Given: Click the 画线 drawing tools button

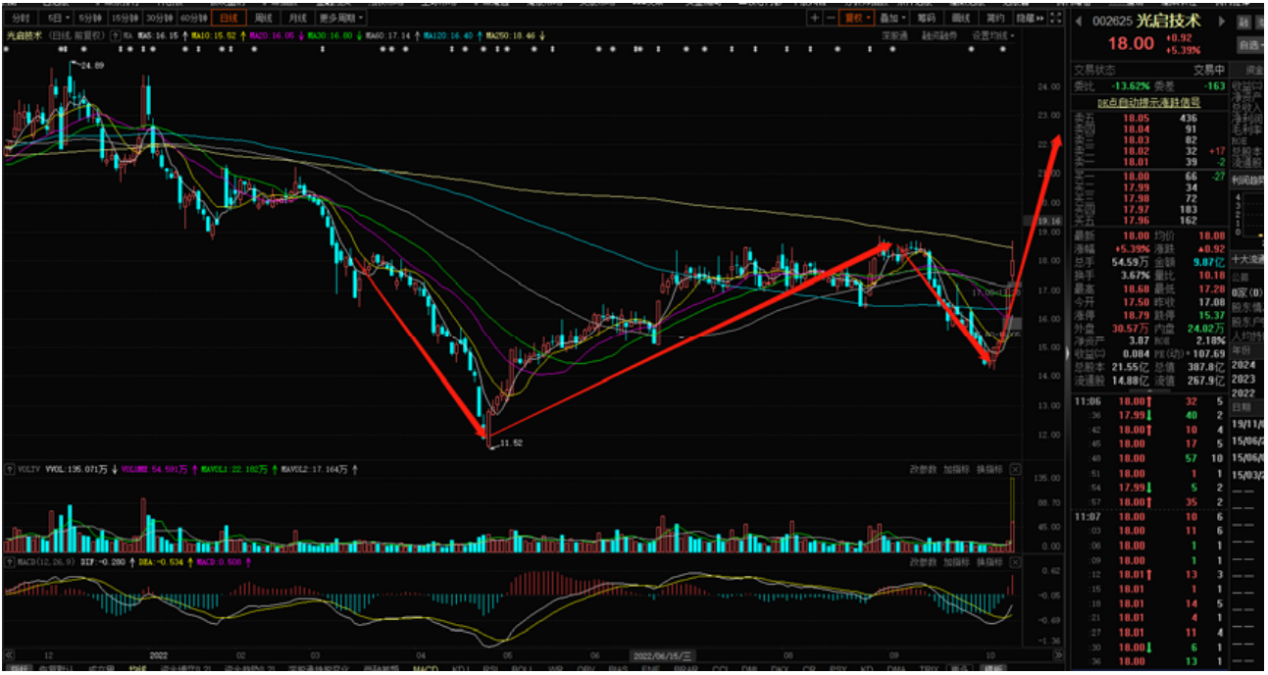Looking at the screenshot, I should pyautogui.click(x=961, y=18).
